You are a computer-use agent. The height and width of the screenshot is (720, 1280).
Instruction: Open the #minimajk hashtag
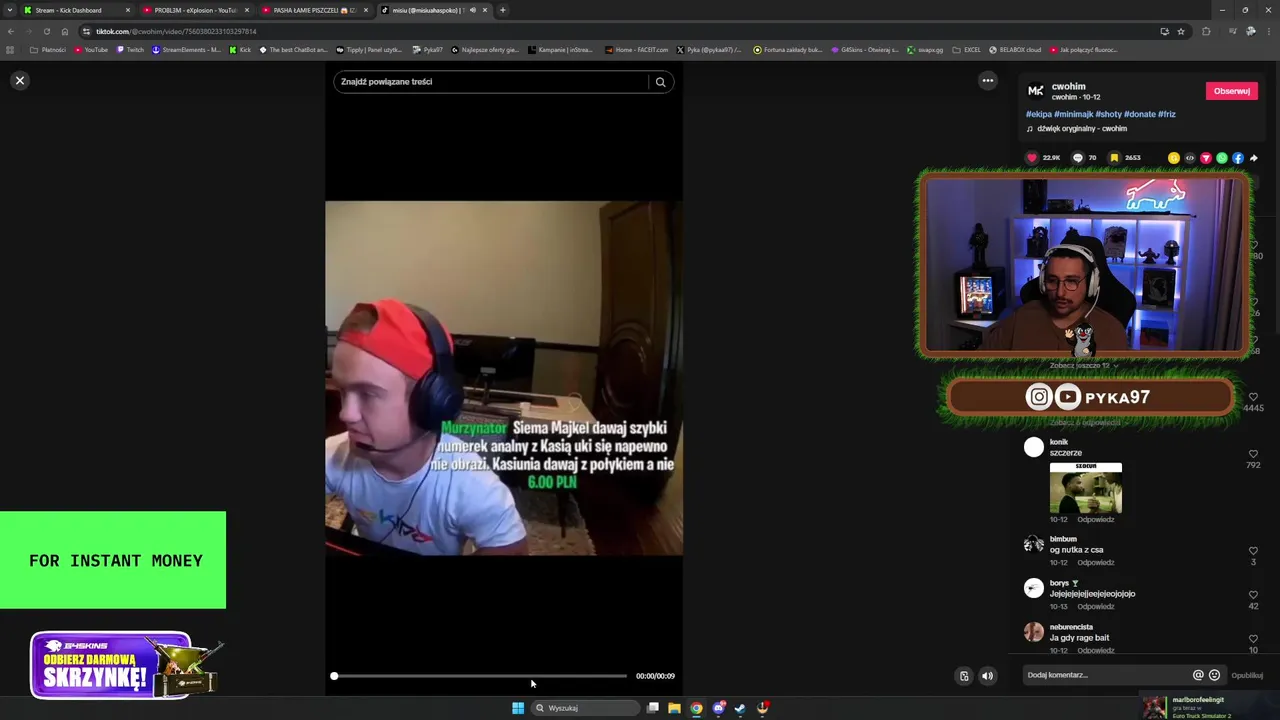click(1073, 114)
